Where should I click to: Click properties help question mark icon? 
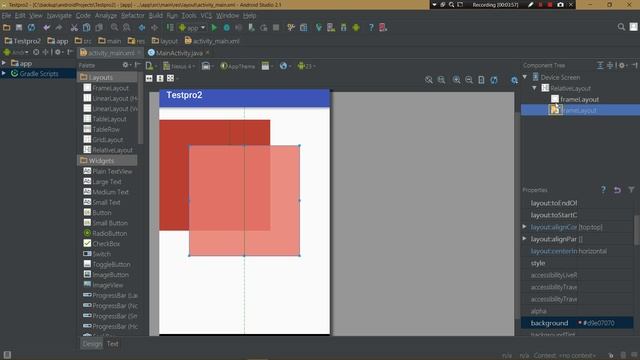coord(603,190)
